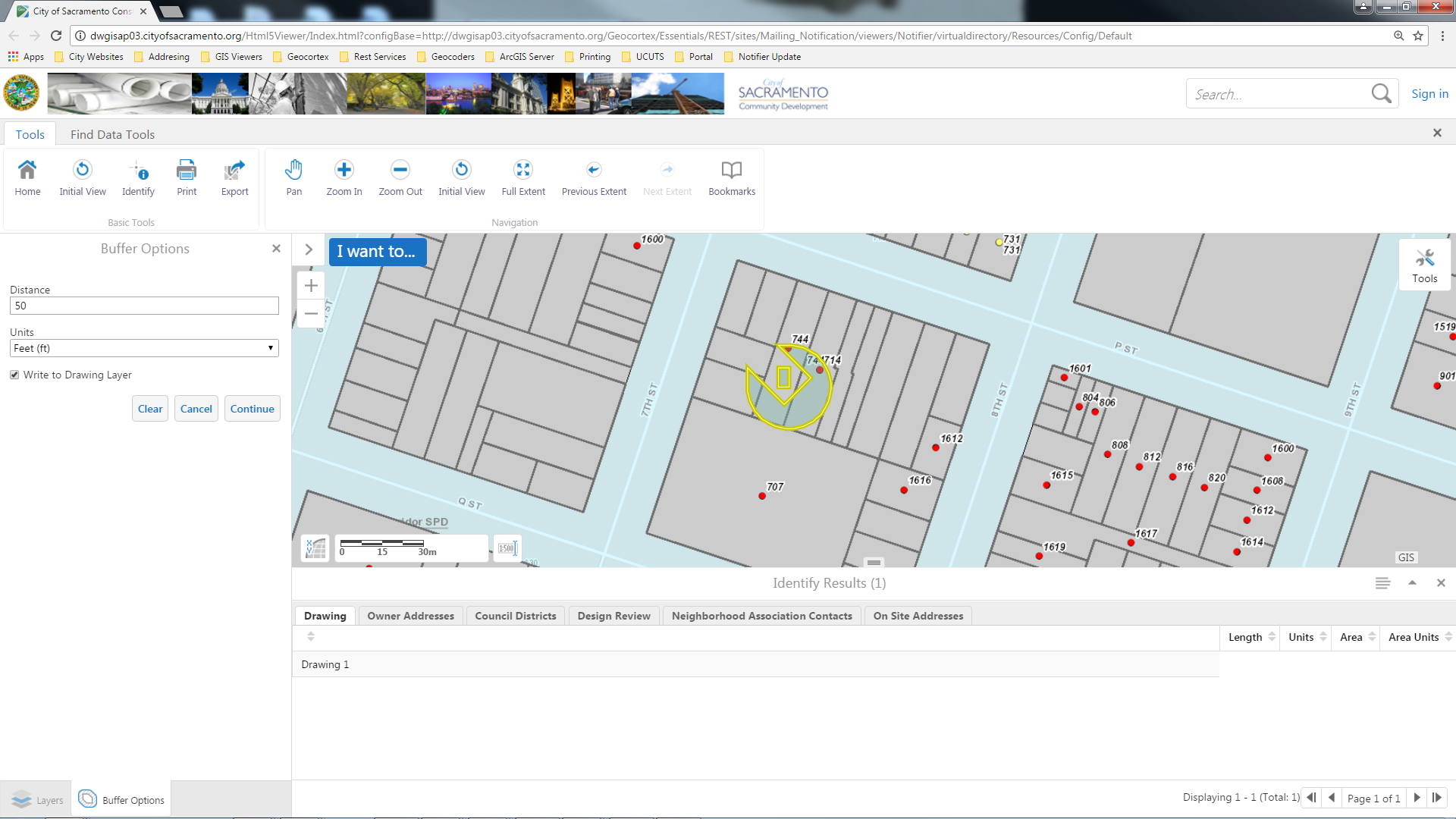The height and width of the screenshot is (819, 1456).
Task: Open Identify Results panel menu
Action: tap(1382, 582)
